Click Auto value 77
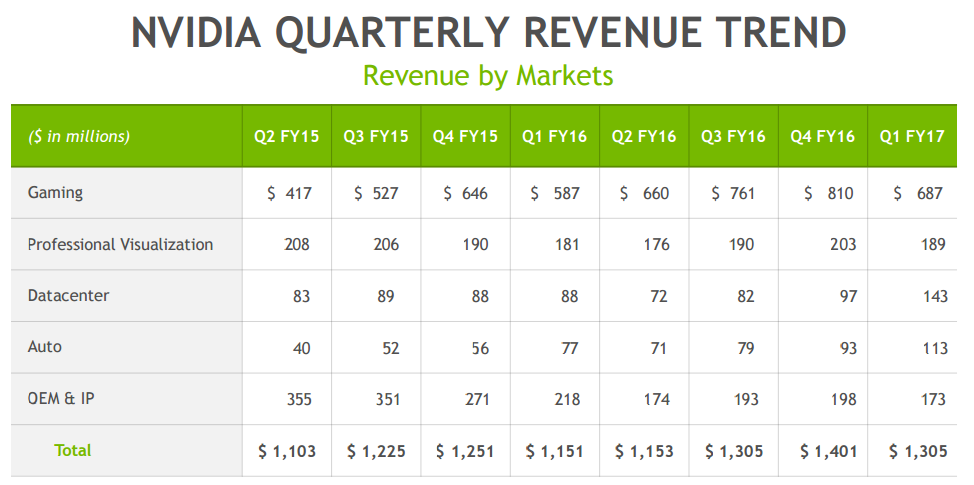Image resolution: width=974 pixels, height=485 pixels. (570, 348)
